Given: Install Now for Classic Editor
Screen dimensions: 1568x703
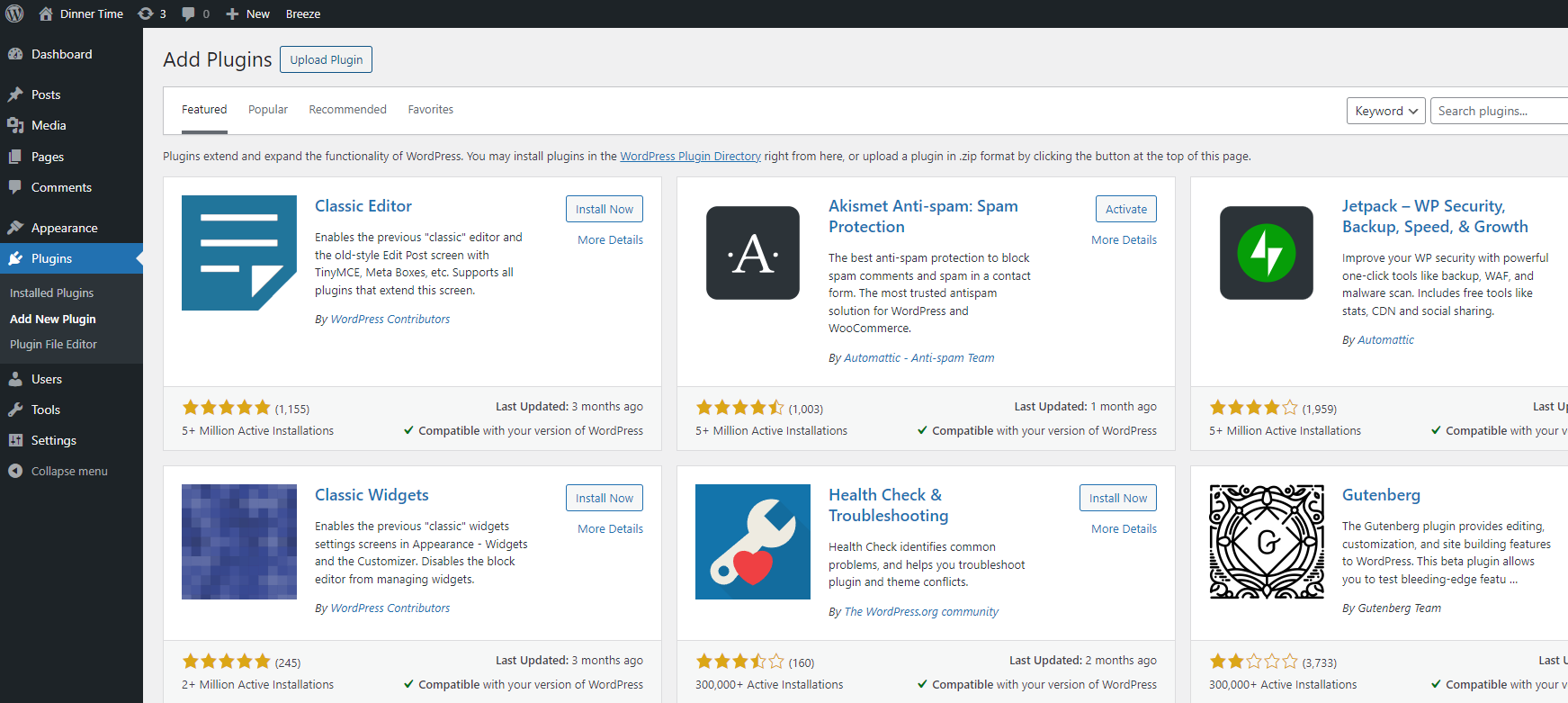Looking at the screenshot, I should [605, 209].
